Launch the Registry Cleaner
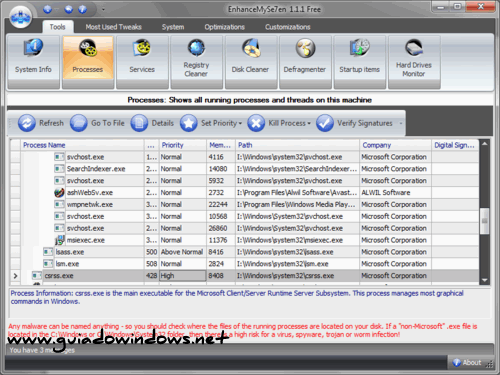This screenshot has width=500, height=375. tap(196, 62)
